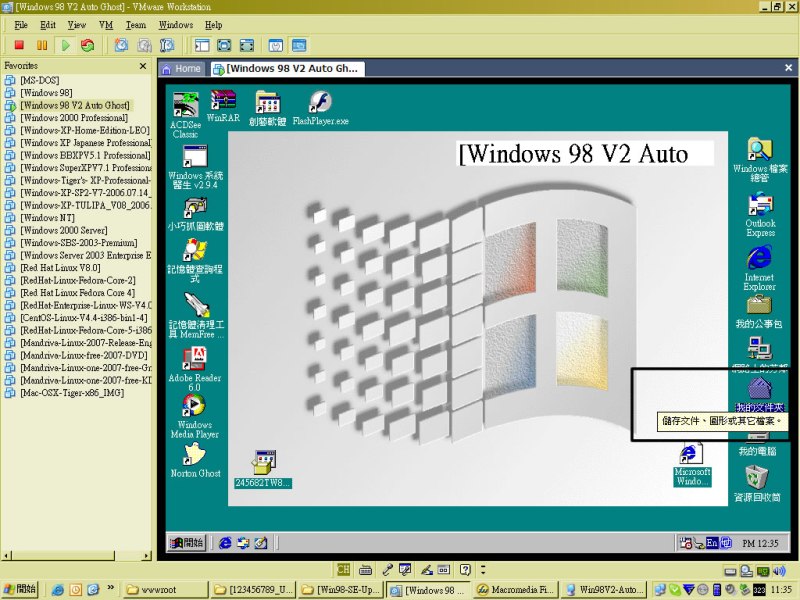
Task: Click the Quick Switch mode toolbar icon
Action: pos(224,45)
